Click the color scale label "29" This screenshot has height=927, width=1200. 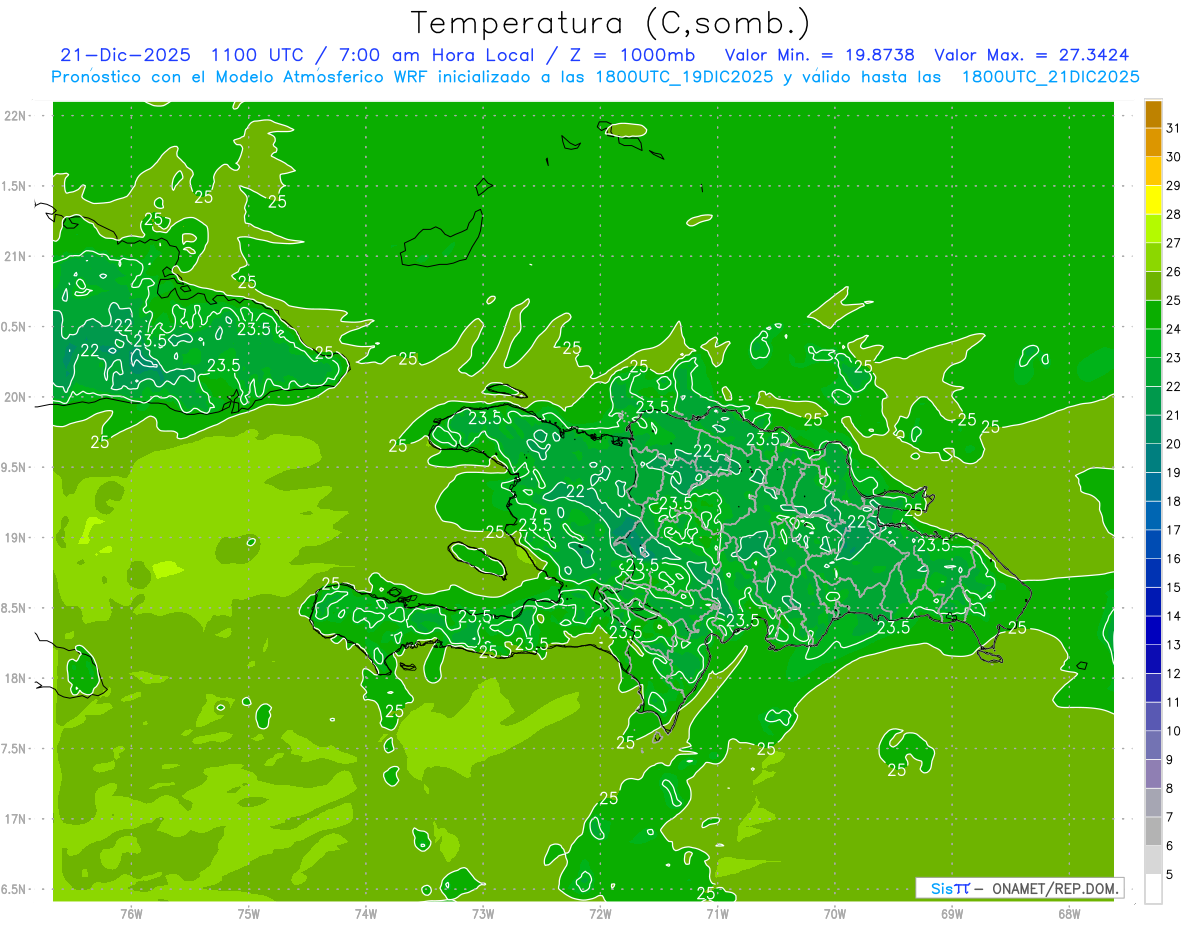pyautogui.click(x=1173, y=186)
